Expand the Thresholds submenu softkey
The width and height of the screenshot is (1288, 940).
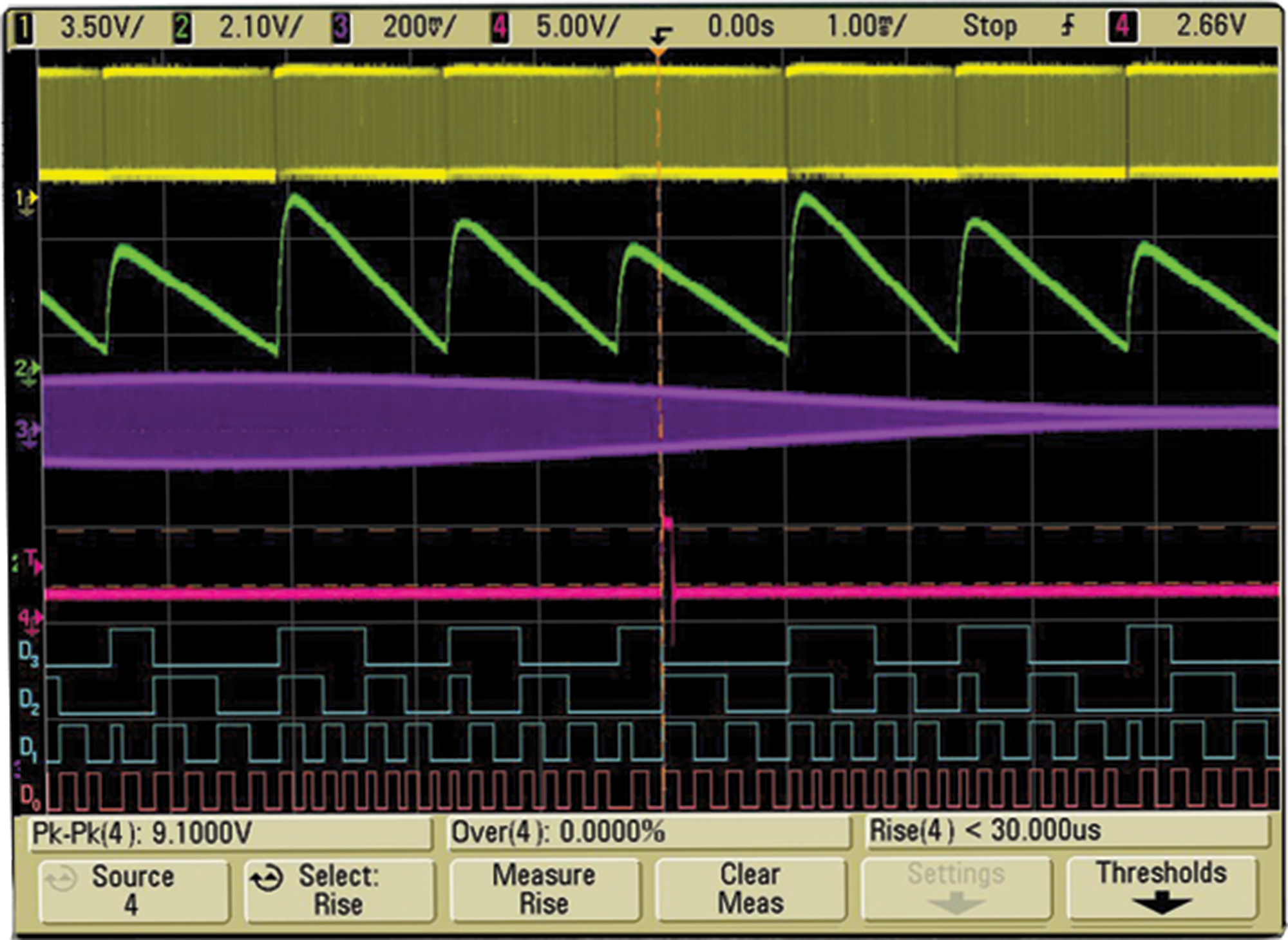pos(1162,888)
